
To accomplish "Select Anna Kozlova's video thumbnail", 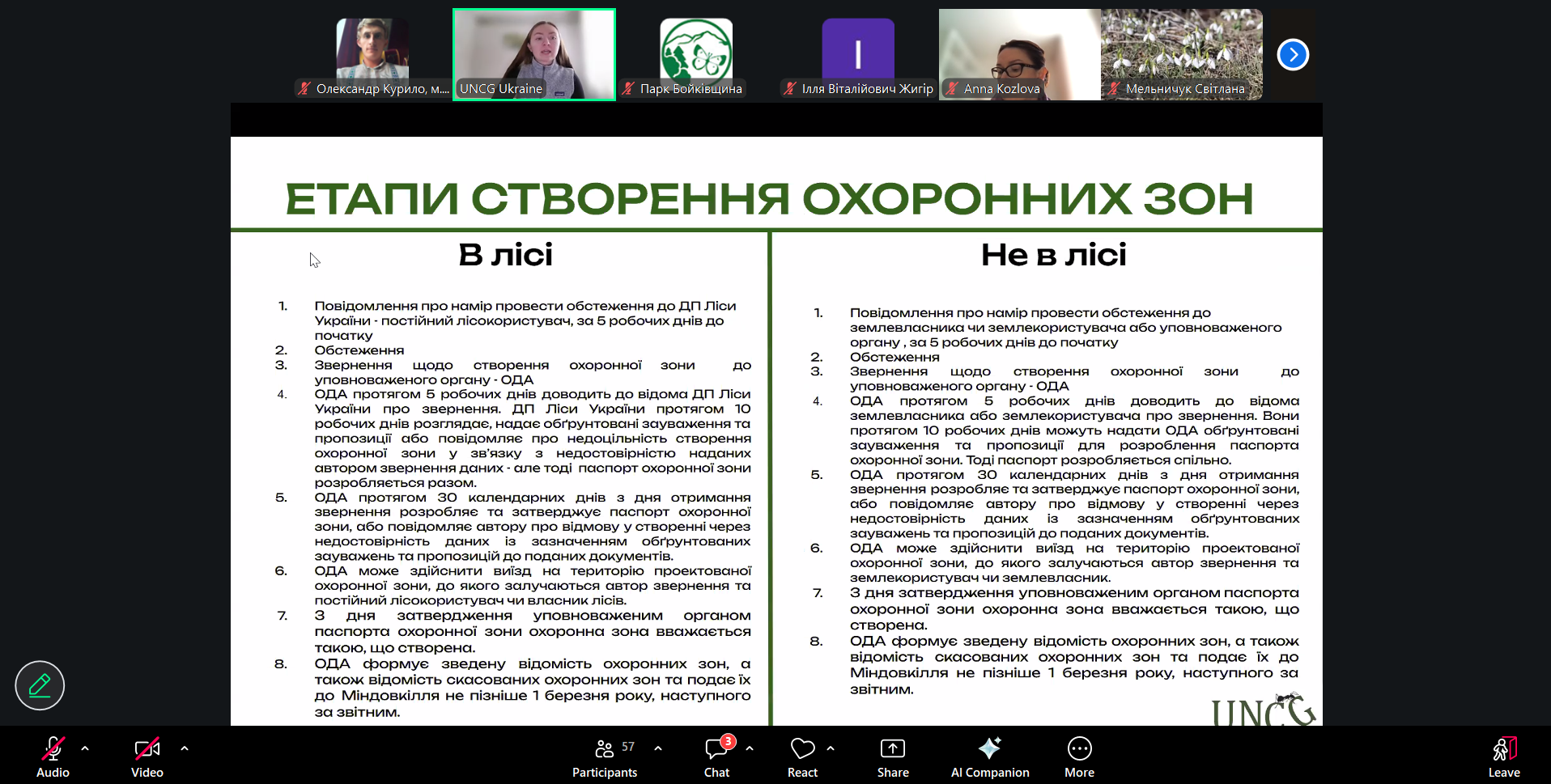I will click(1019, 54).
